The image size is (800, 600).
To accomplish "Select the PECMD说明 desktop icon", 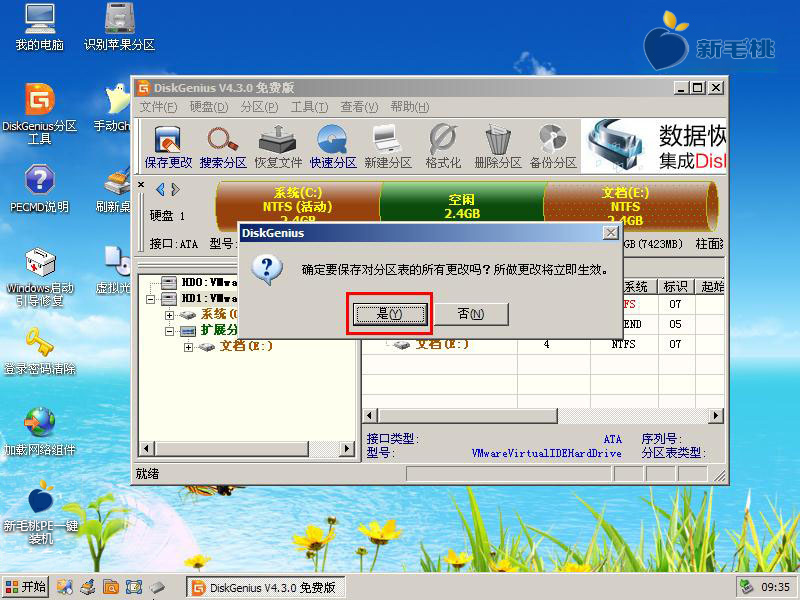I will [x=39, y=188].
